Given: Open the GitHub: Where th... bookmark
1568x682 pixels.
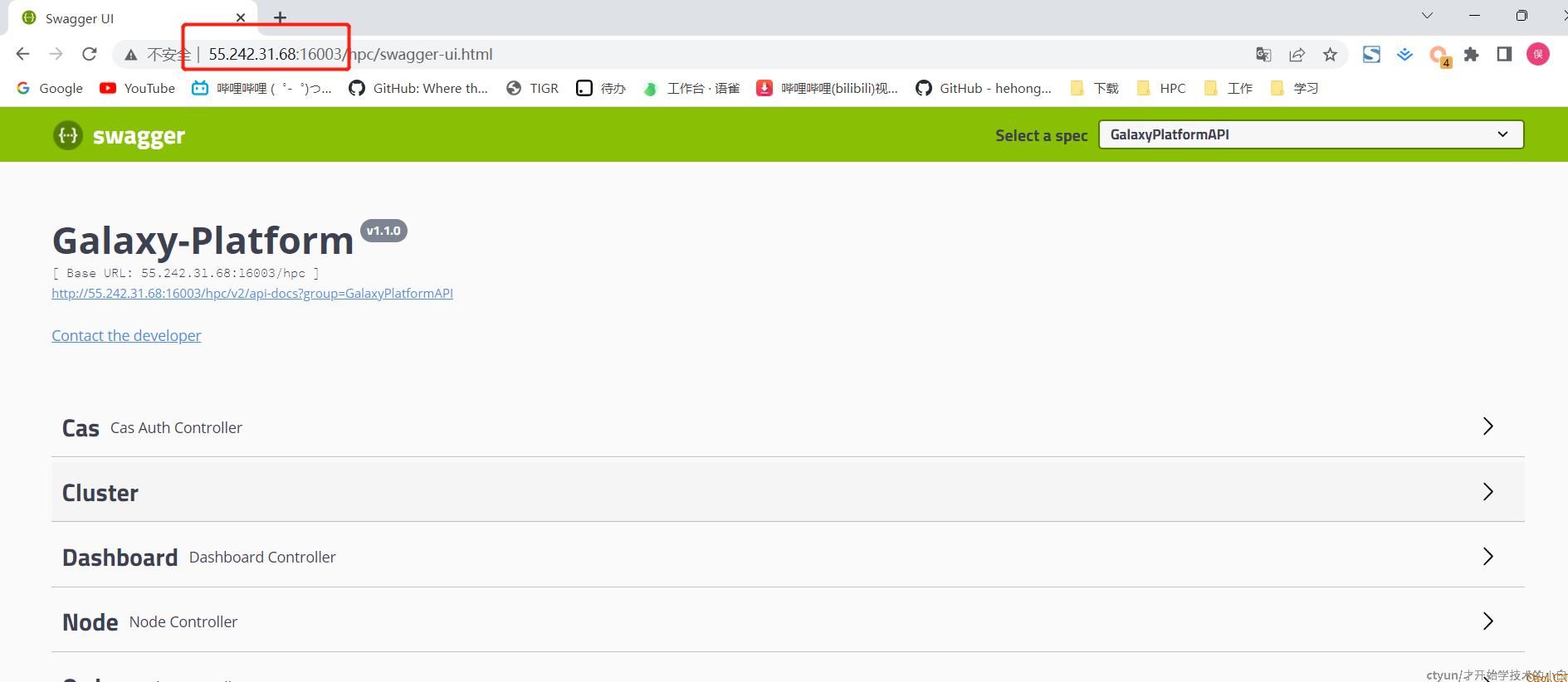Looking at the screenshot, I should click(418, 88).
